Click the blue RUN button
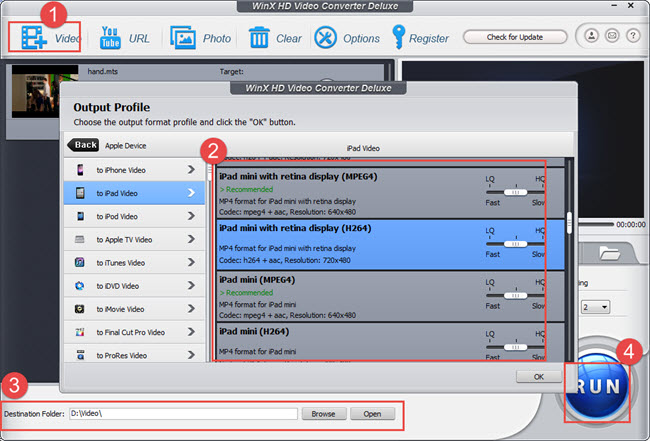The image size is (650, 441). pyautogui.click(x=597, y=386)
